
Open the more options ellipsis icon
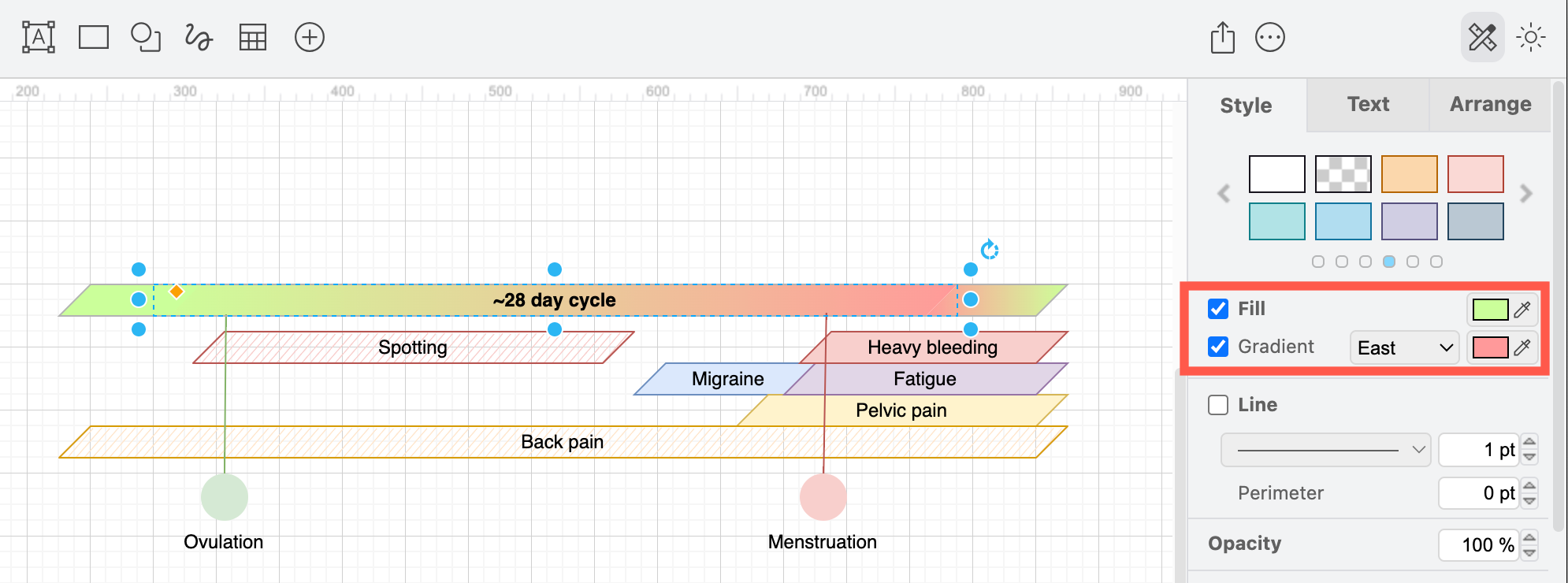(1271, 36)
